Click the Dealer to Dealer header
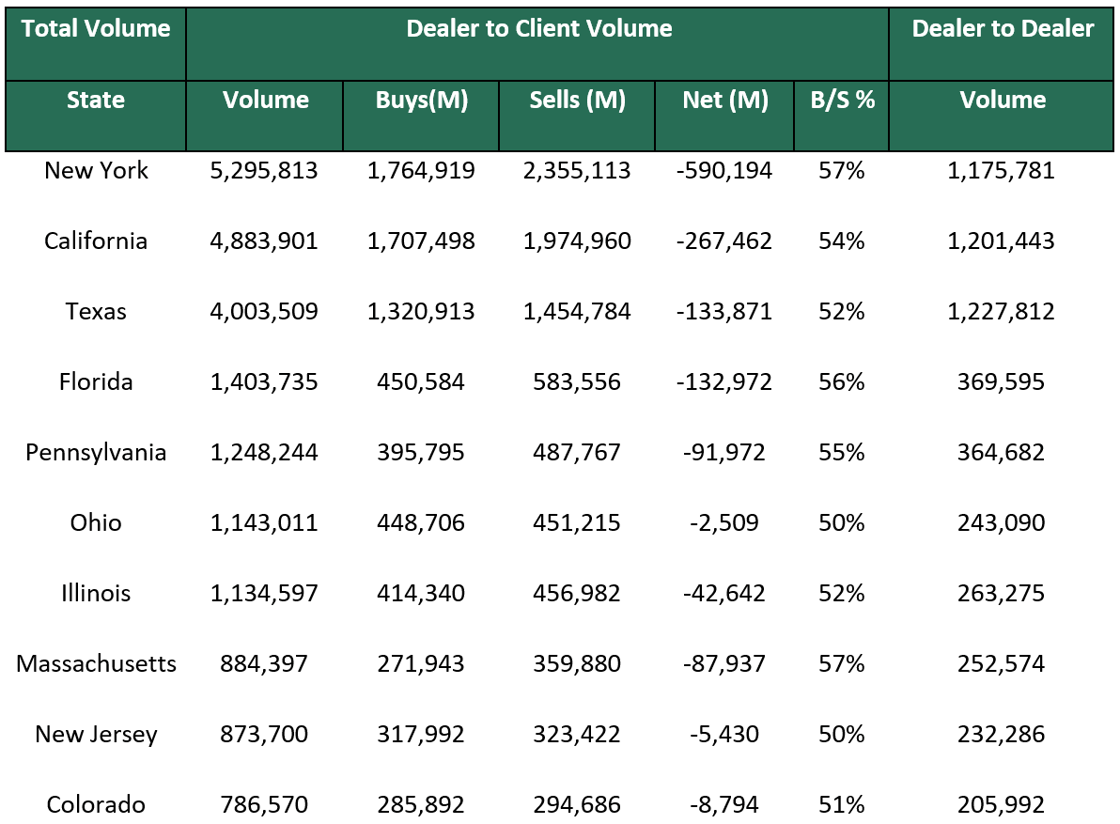Viewport: 1120px width, 824px height. (x=1002, y=29)
